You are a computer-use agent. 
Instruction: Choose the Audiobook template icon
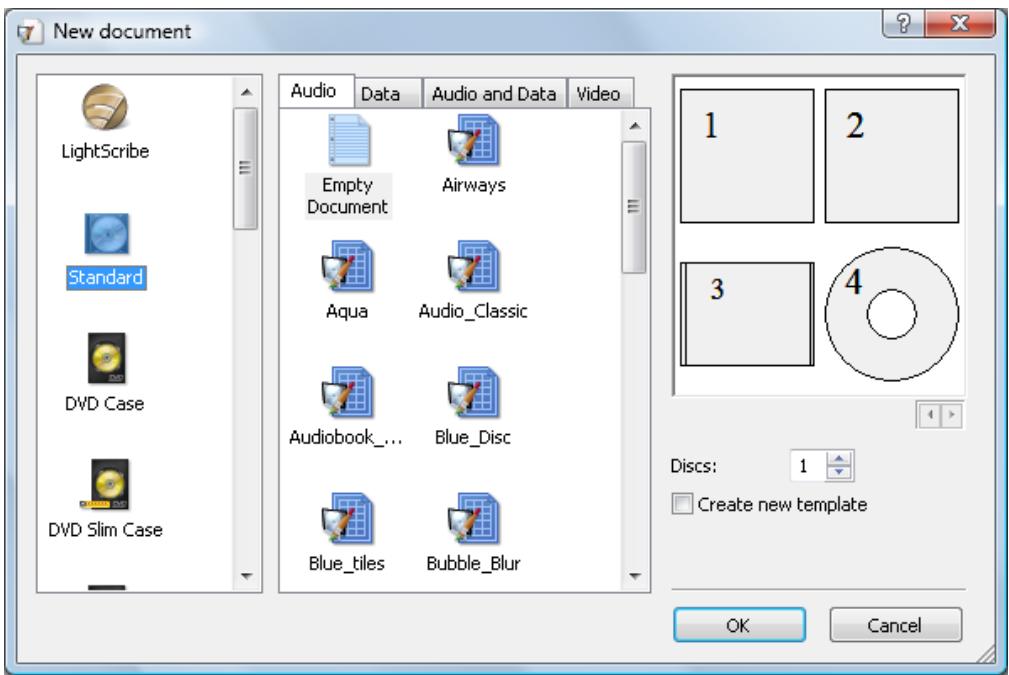coord(347,393)
